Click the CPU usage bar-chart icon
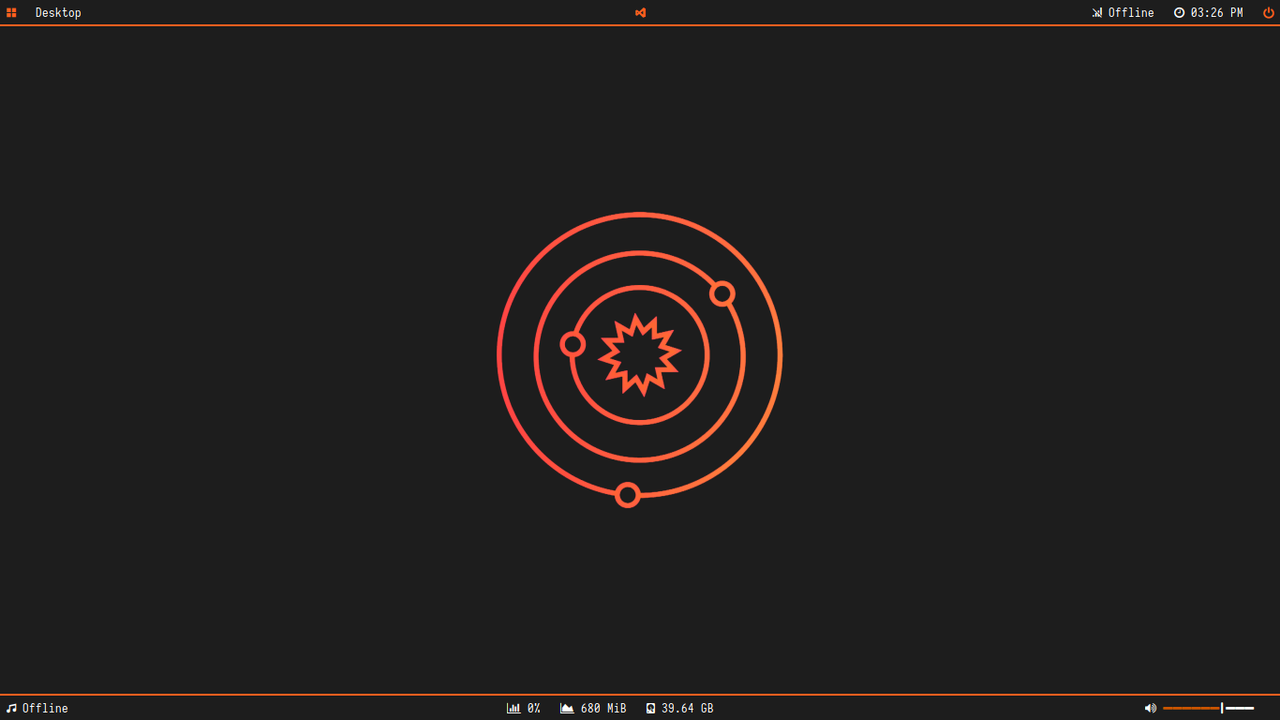 513,708
